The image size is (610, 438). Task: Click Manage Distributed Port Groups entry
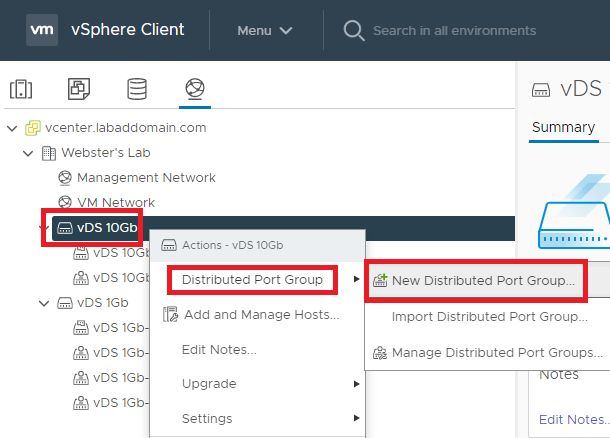click(x=496, y=353)
